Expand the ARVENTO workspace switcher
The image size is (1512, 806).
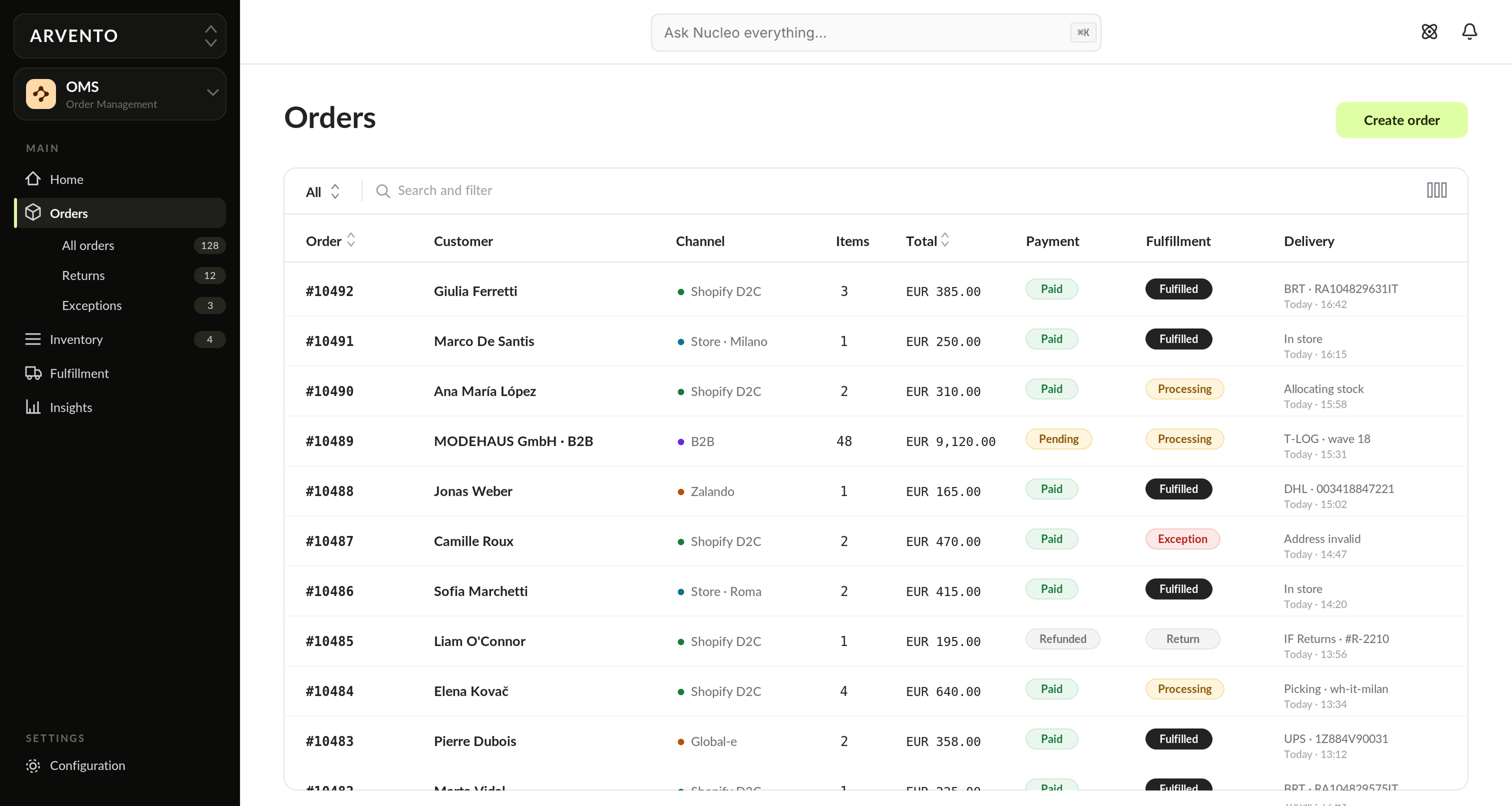[x=119, y=36]
